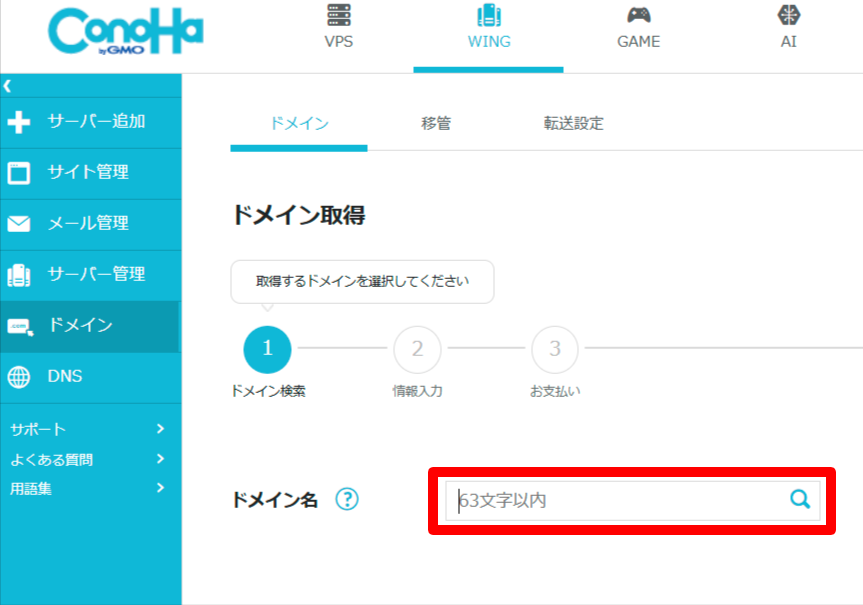
Task: Expand the 用語集 submenu
Action: point(160,488)
